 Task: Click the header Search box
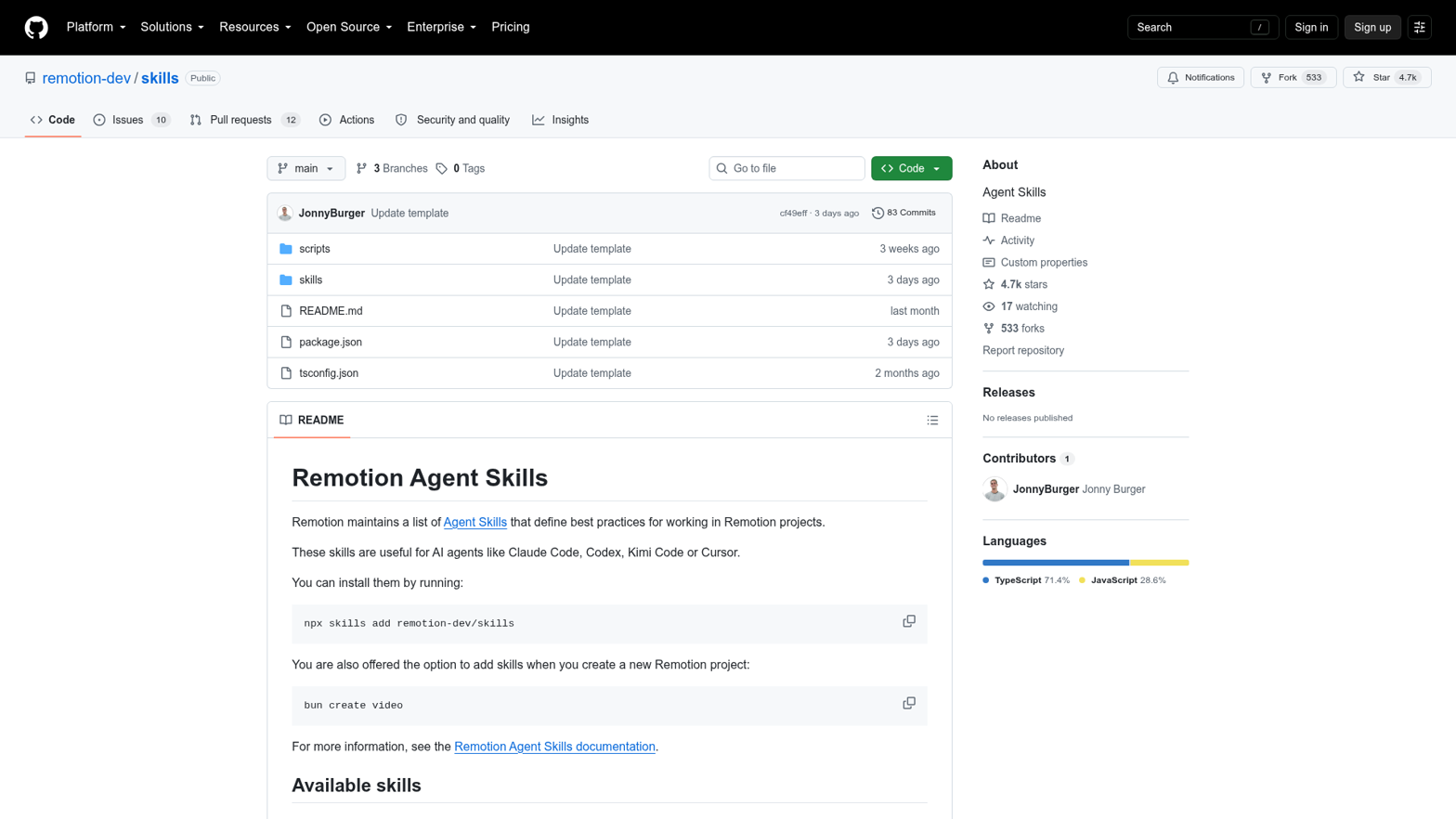(1202, 28)
